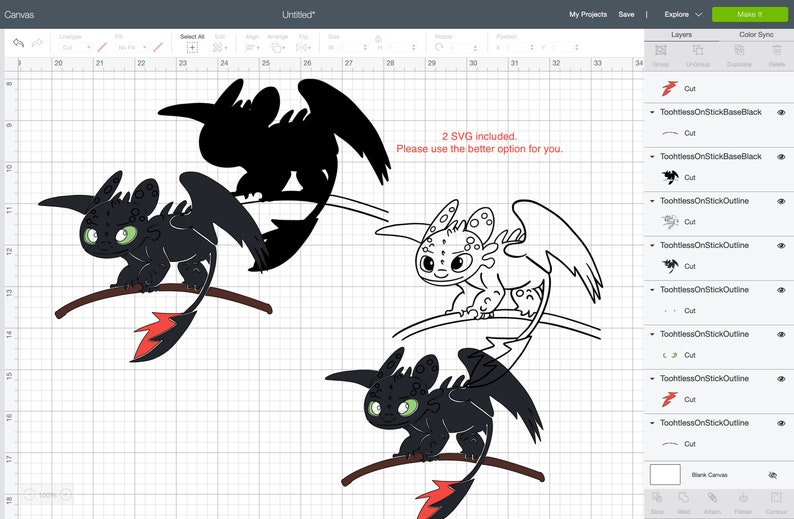The image size is (794, 519).
Task: Click the Size width W field
Action: click(352, 48)
